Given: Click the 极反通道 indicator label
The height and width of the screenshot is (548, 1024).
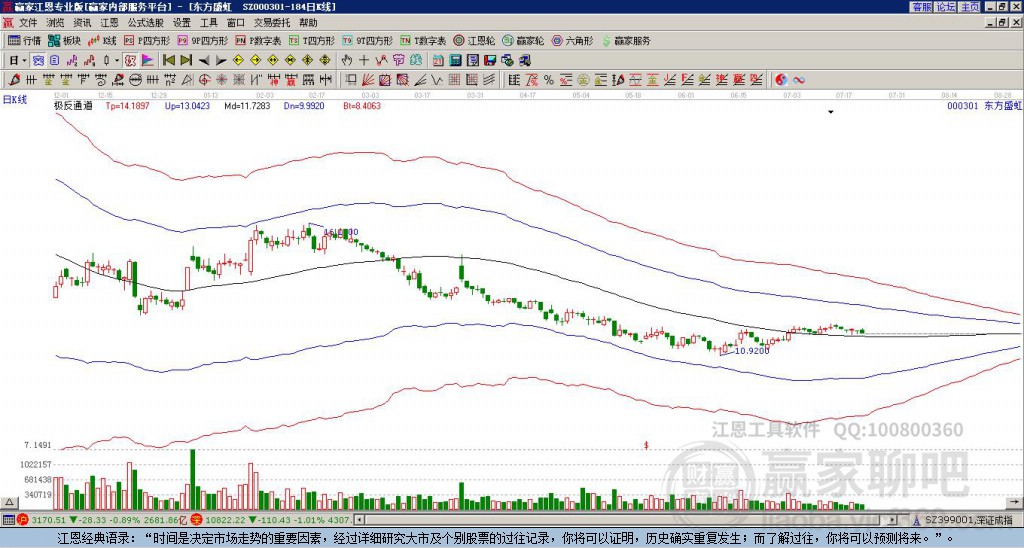Looking at the screenshot, I should pyautogui.click(x=72, y=105).
